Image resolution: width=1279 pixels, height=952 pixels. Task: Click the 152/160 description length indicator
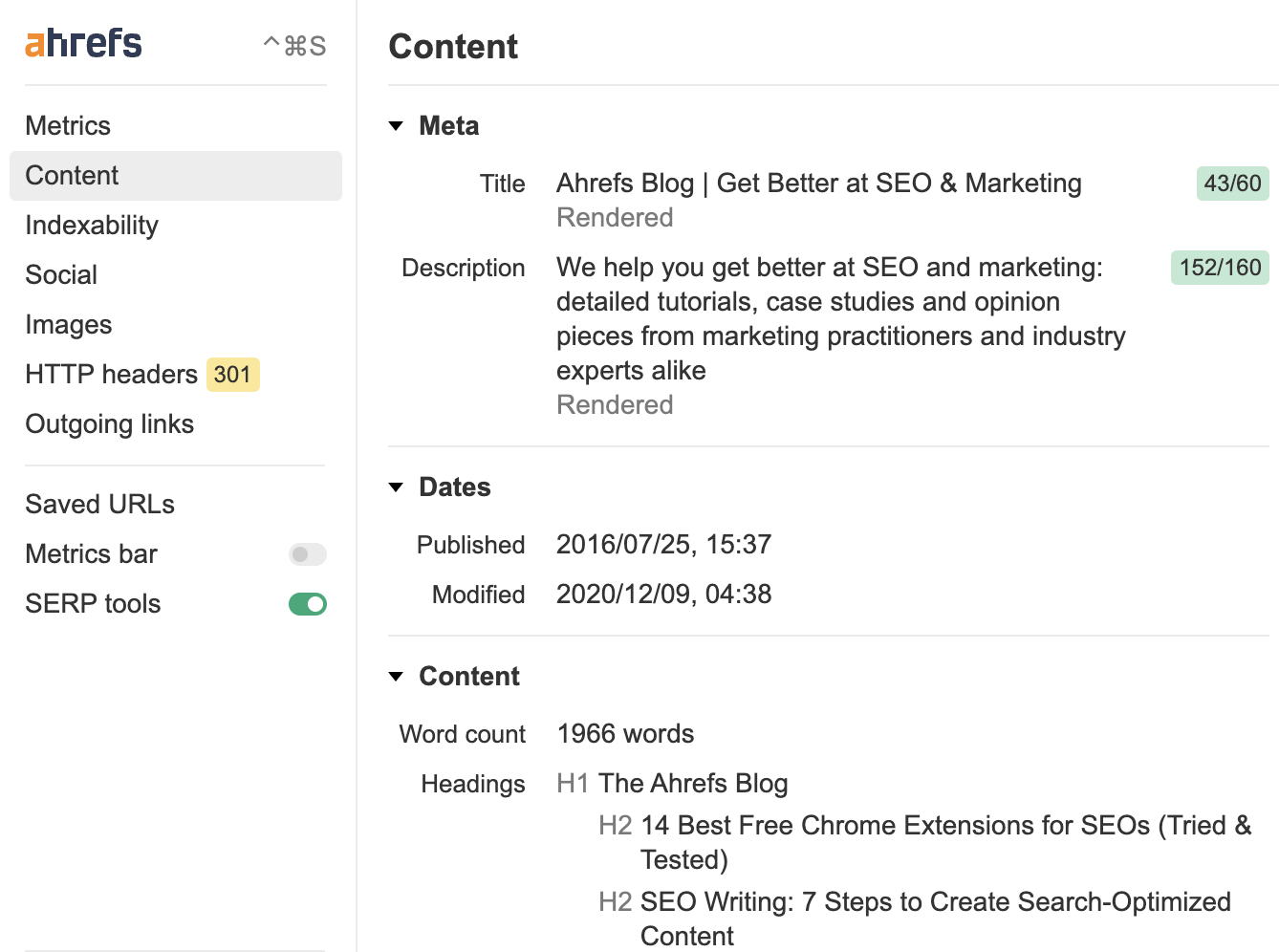1219,268
